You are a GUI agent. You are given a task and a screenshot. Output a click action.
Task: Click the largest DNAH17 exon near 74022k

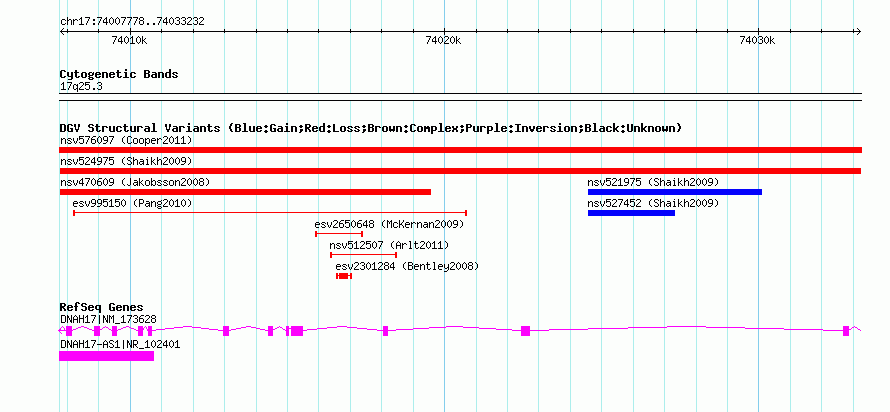[526, 331]
